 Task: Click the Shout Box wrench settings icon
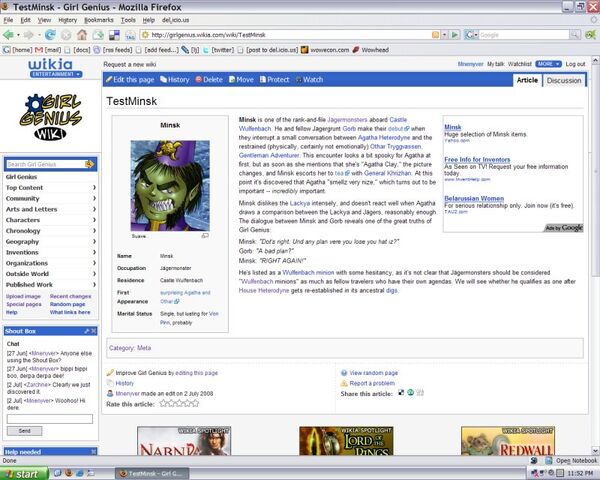[x=87, y=331]
